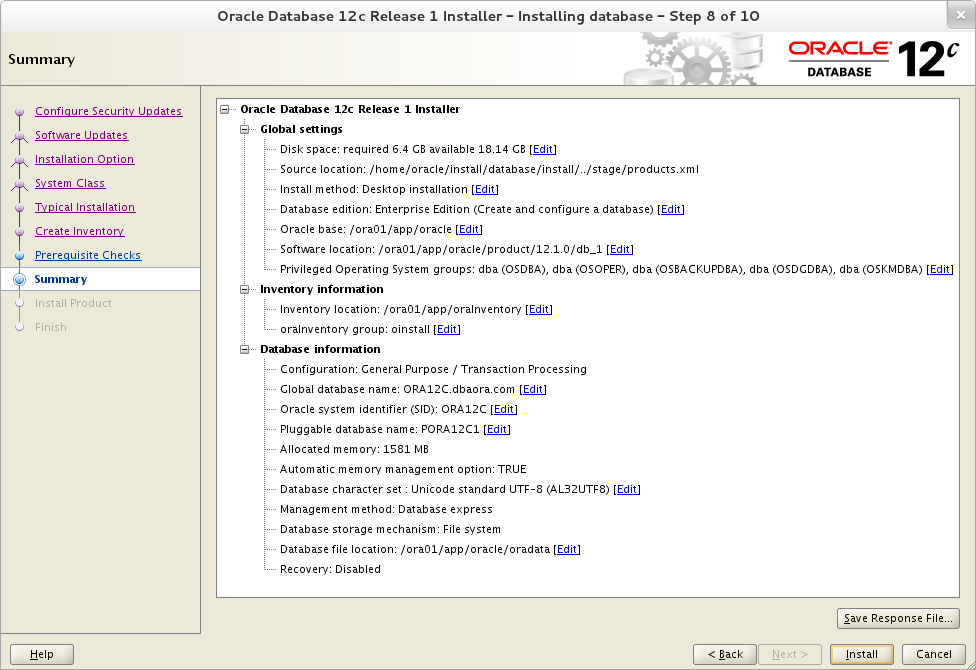
Task: Click the Configure Security Updates step bullet
Action: (x=19, y=111)
